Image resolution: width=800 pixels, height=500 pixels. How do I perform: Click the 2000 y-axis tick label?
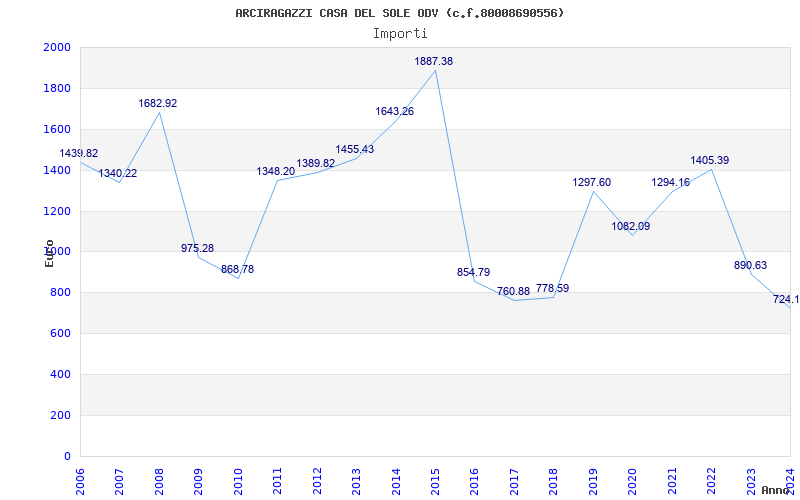(x=57, y=48)
